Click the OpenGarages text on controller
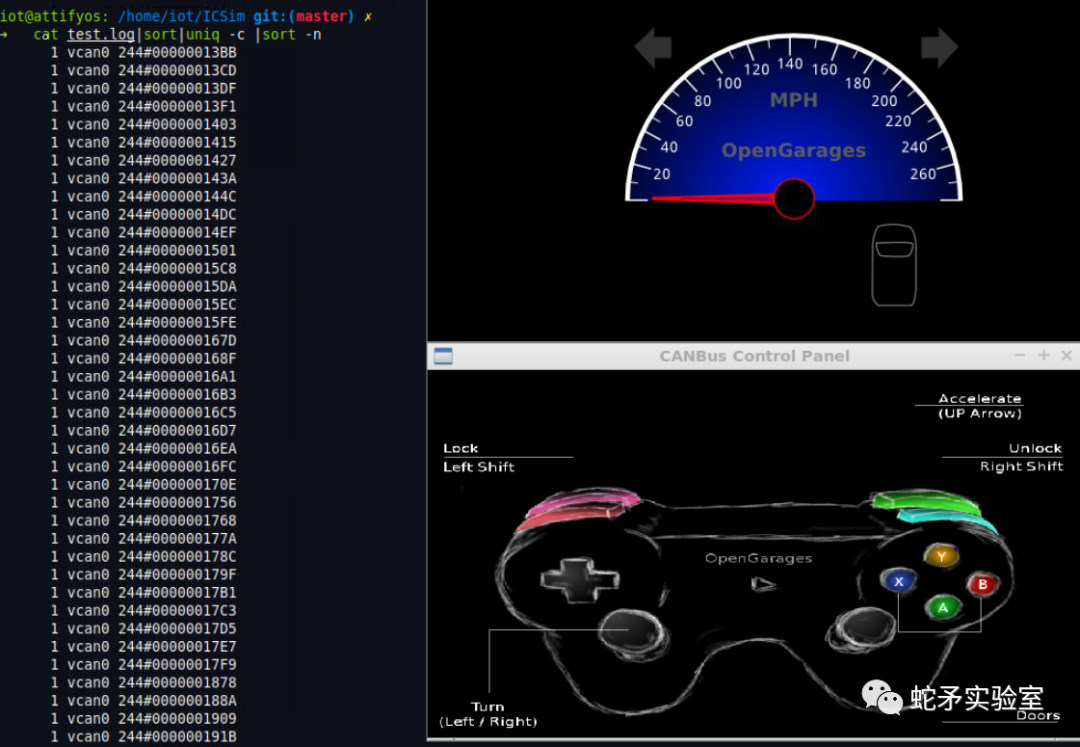1080x747 pixels. click(x=758, y=558)
